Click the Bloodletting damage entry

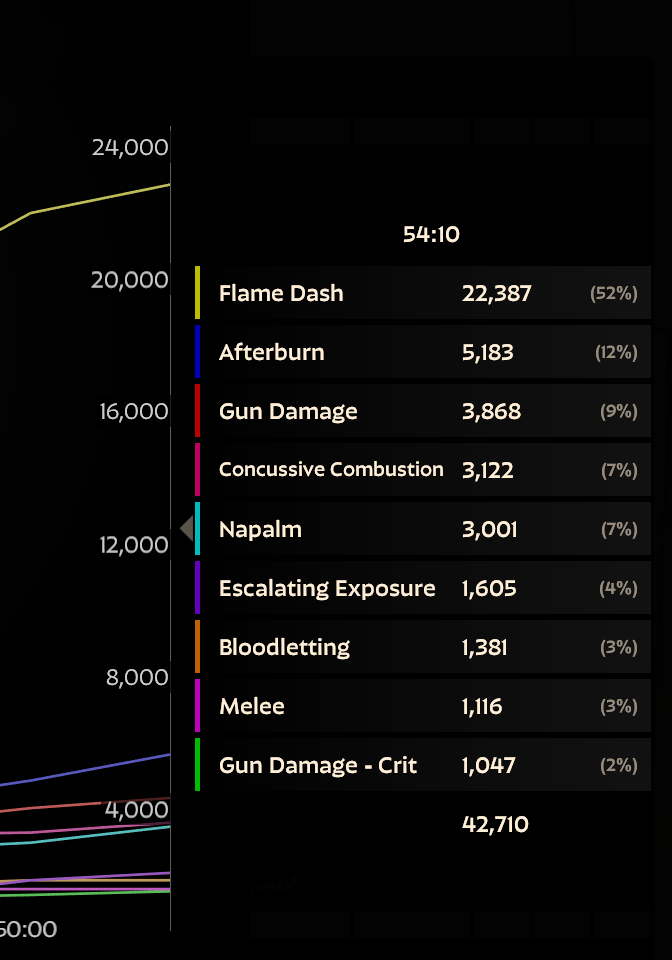[423, 647]
